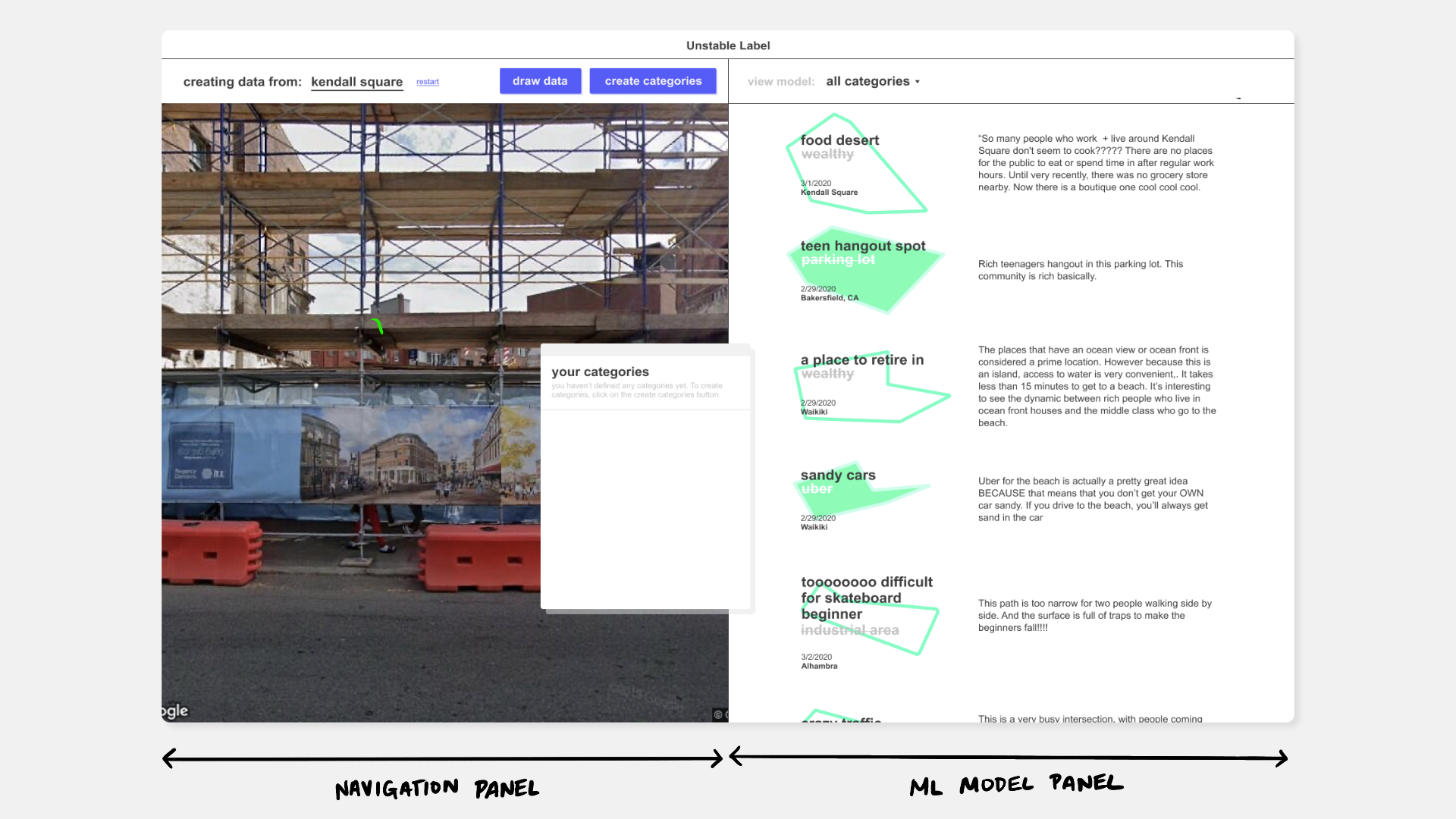Open the 'all categories' dropdown

click(868, 81)
